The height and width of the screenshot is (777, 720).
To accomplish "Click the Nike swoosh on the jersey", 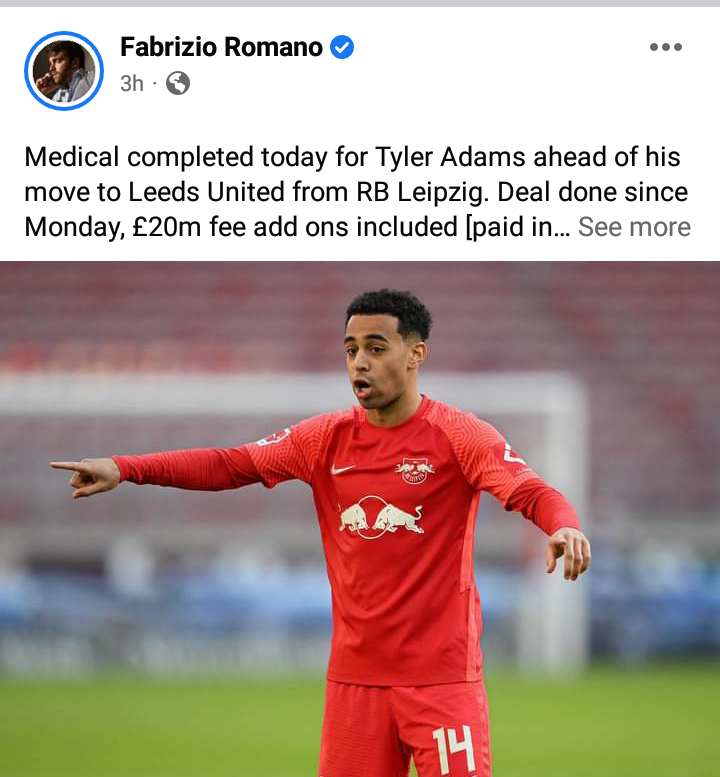I will (343, 468).
